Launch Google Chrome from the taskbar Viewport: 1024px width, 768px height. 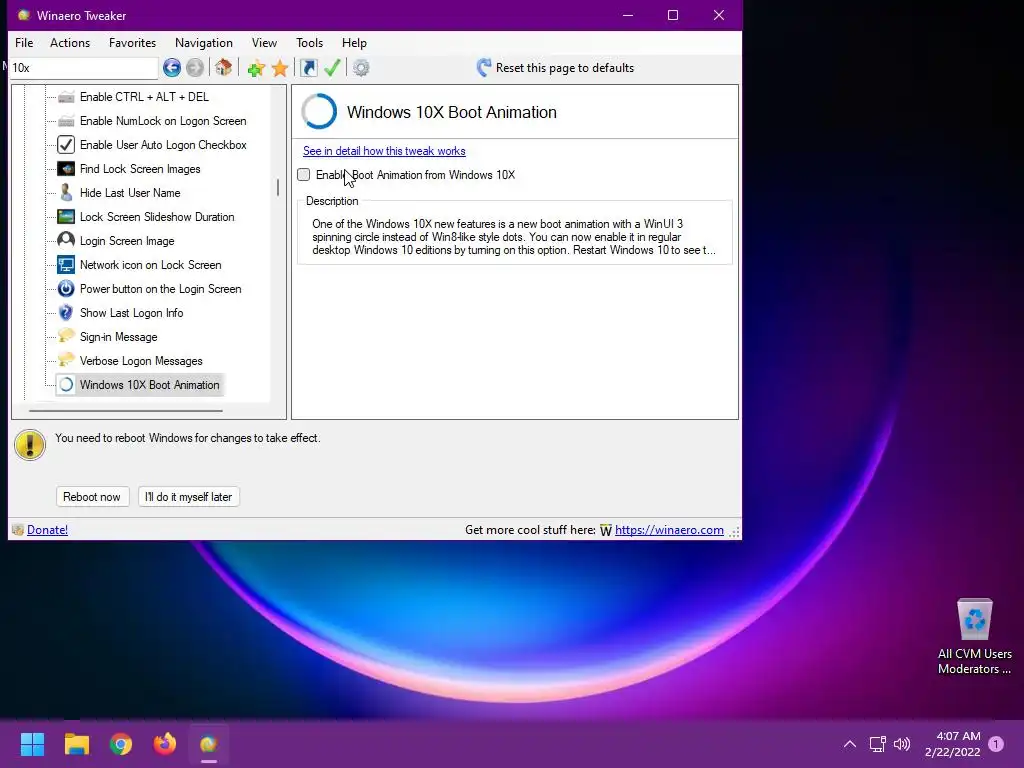[x=121, y=744]
